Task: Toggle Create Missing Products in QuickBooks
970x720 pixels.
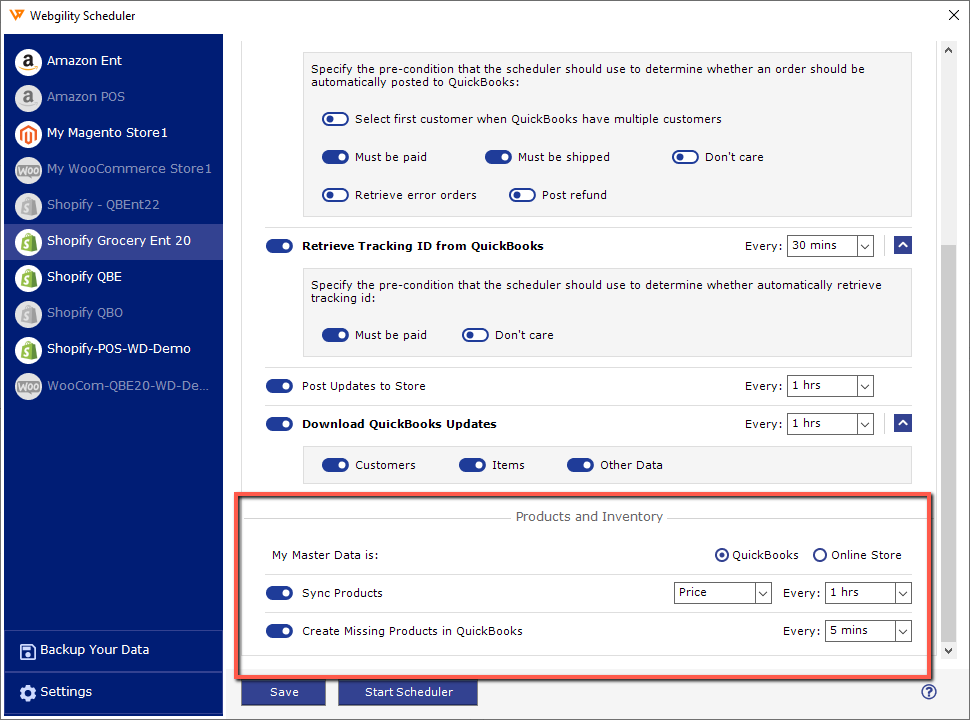Action: [x=279, y=631]
